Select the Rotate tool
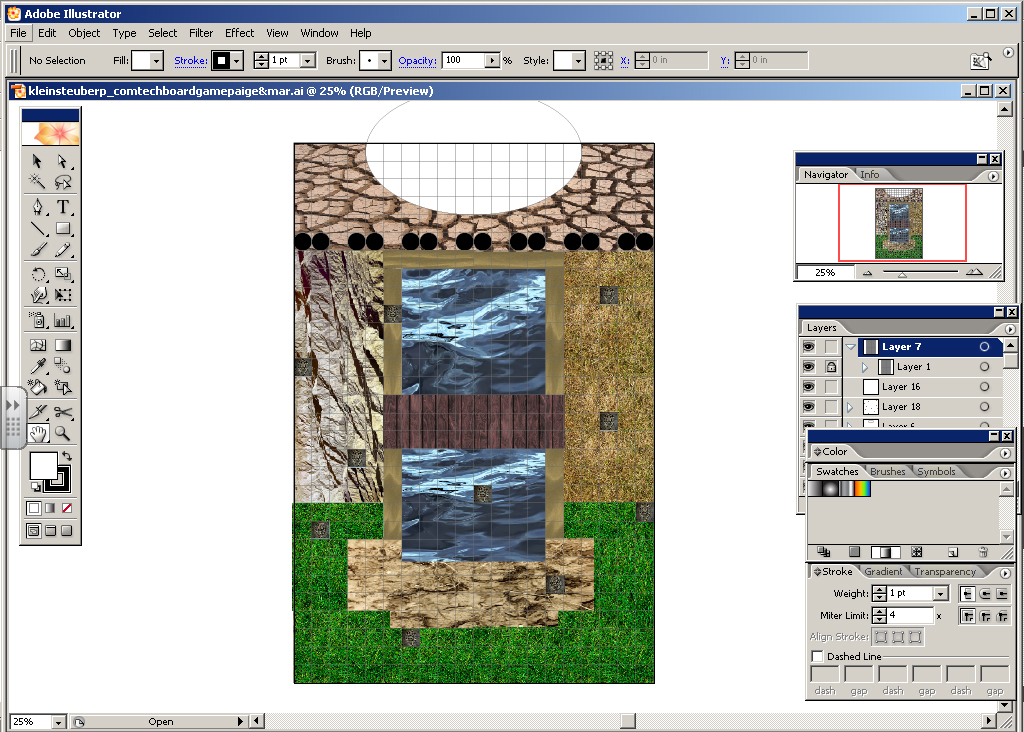Viewport: 1024px width, 732px height. 37,274
